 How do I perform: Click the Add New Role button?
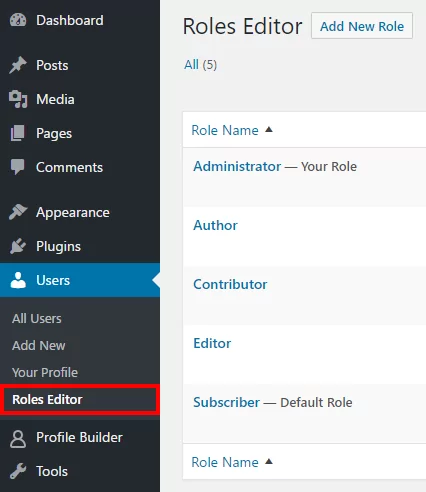point(362,26)
